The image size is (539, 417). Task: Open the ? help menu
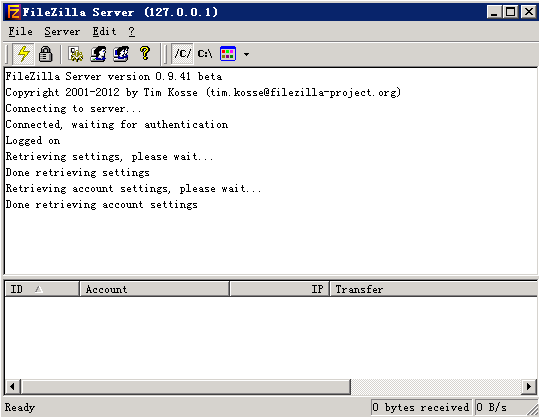pyautogui.click(x=132, y=32)
